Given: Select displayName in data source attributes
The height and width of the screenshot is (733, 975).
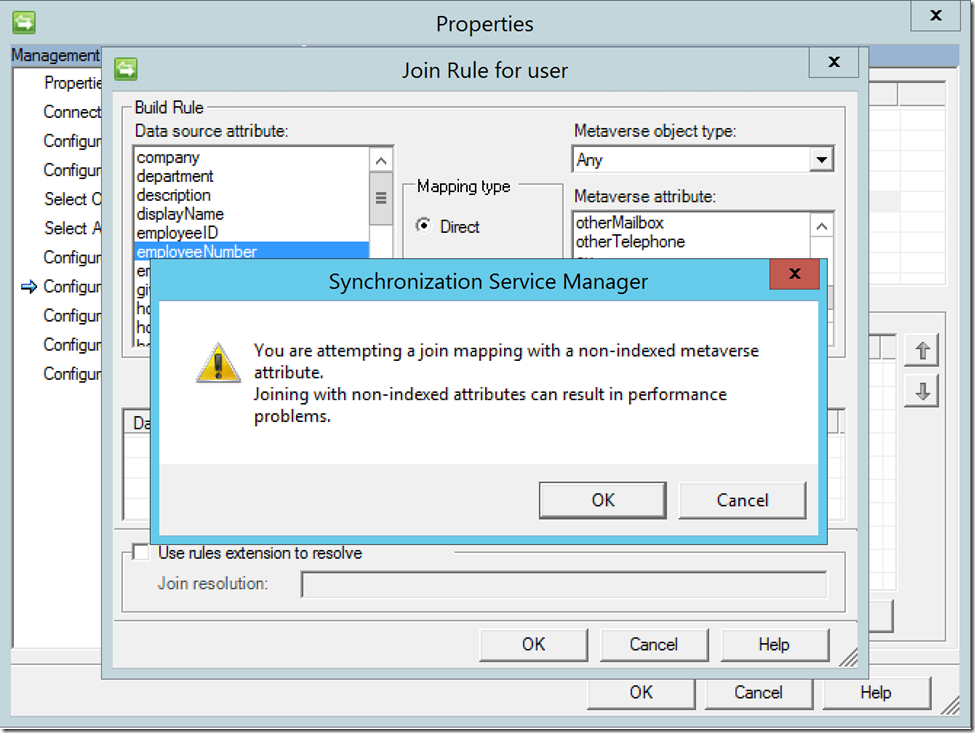Looking at the screenshot, I should [x=252, y=214].
